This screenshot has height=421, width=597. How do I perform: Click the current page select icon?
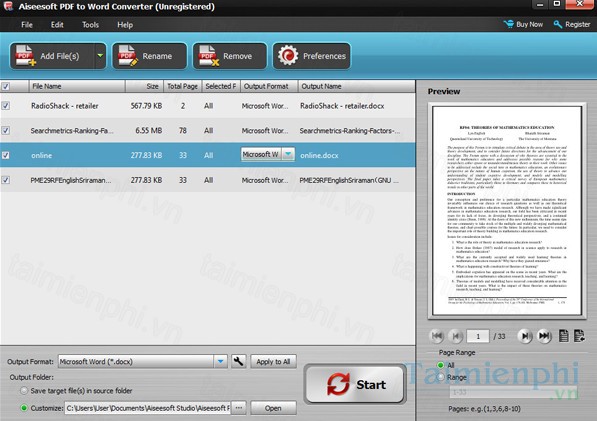(x=563, y=336)
